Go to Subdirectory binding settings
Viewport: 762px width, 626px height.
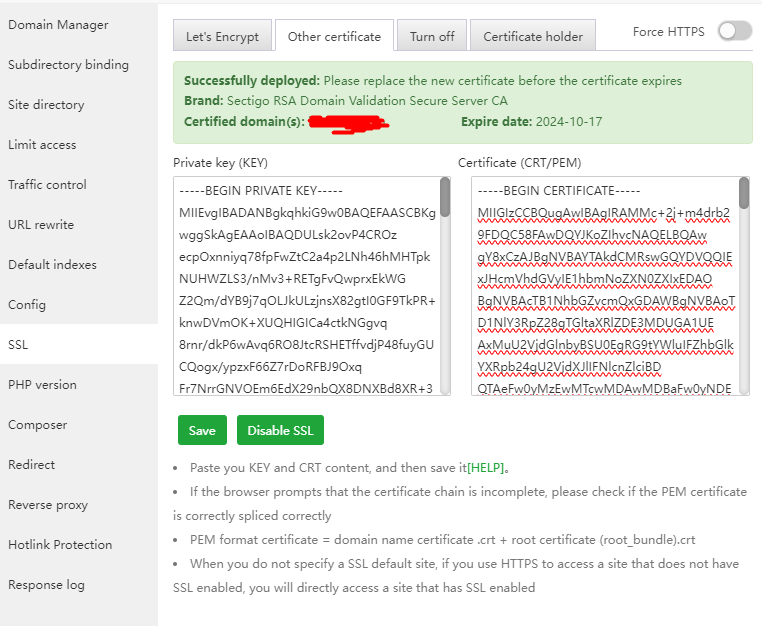pyautogui.click(x=68, y=65)
